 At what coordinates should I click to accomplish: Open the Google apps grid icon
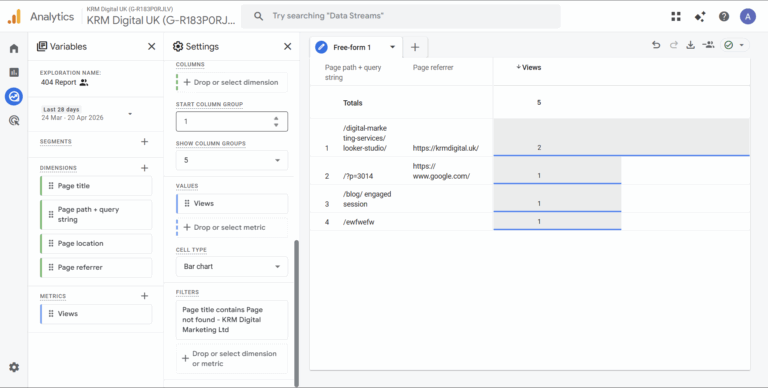click(676, 17)
